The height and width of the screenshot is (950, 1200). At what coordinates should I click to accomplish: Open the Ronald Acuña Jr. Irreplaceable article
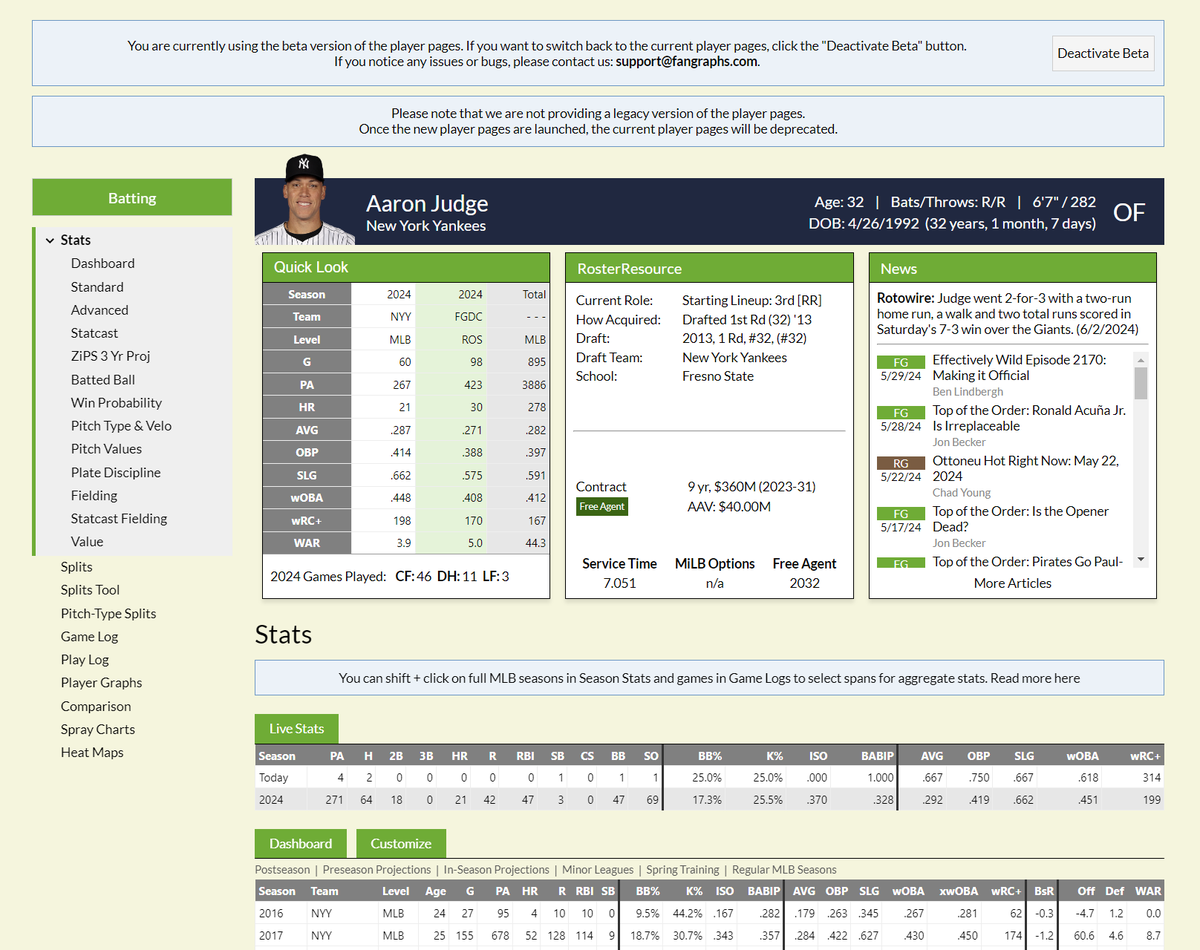tap(1029, 418)
